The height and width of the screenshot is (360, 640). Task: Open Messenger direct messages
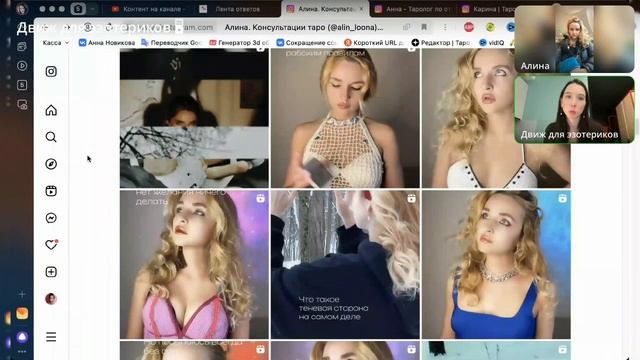[51, 218]
